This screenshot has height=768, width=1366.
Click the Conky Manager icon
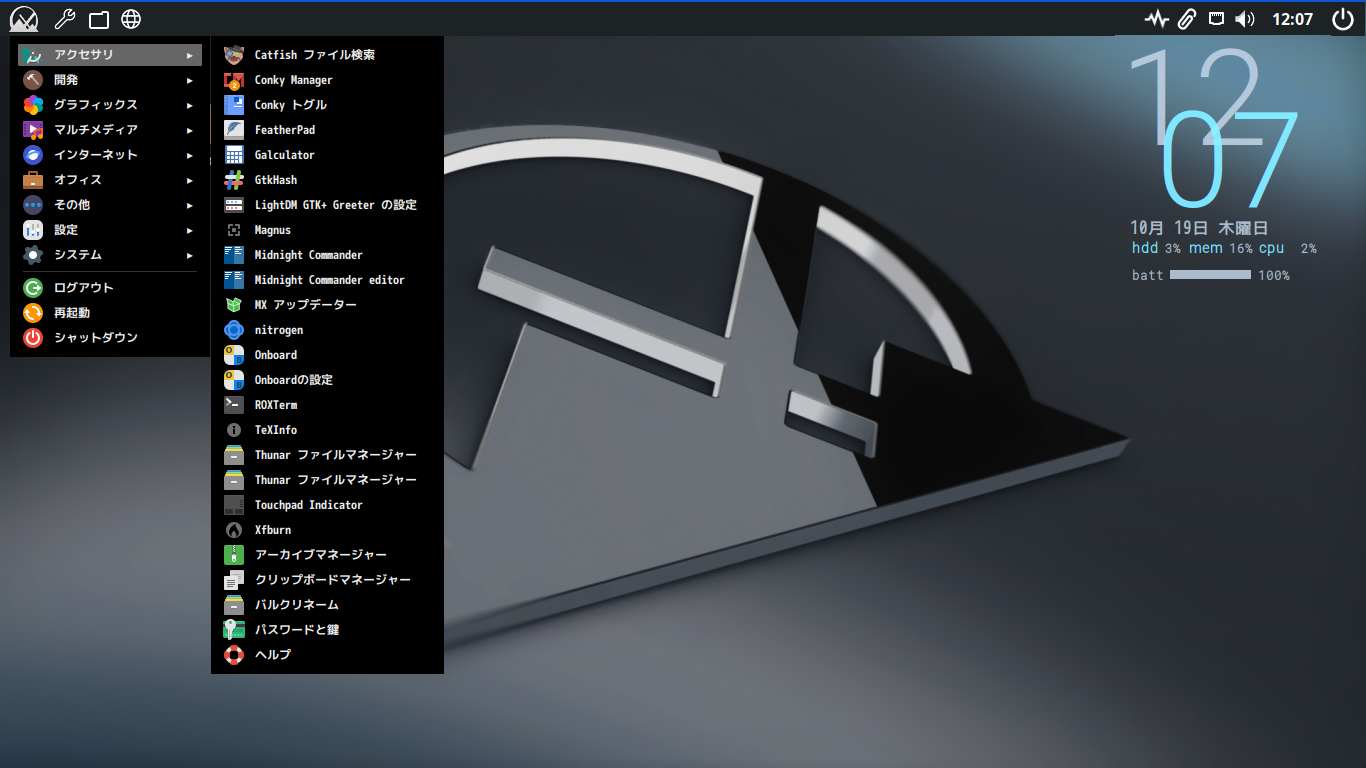coord(234,80)
